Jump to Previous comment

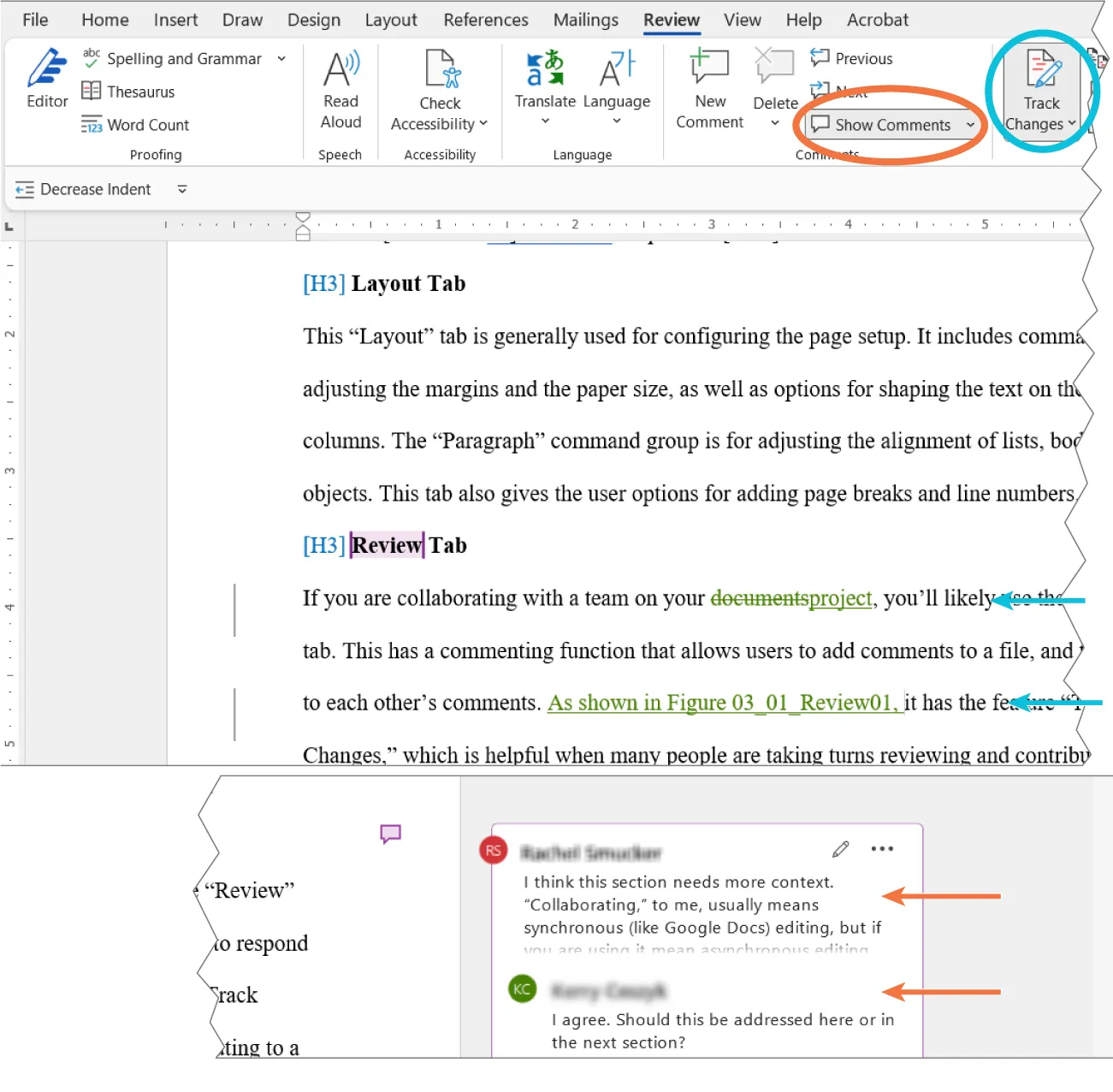[x=851, y=58]
